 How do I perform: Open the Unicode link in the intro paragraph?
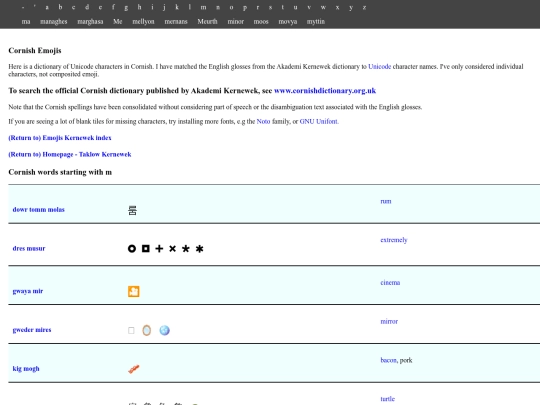(380, 66)
